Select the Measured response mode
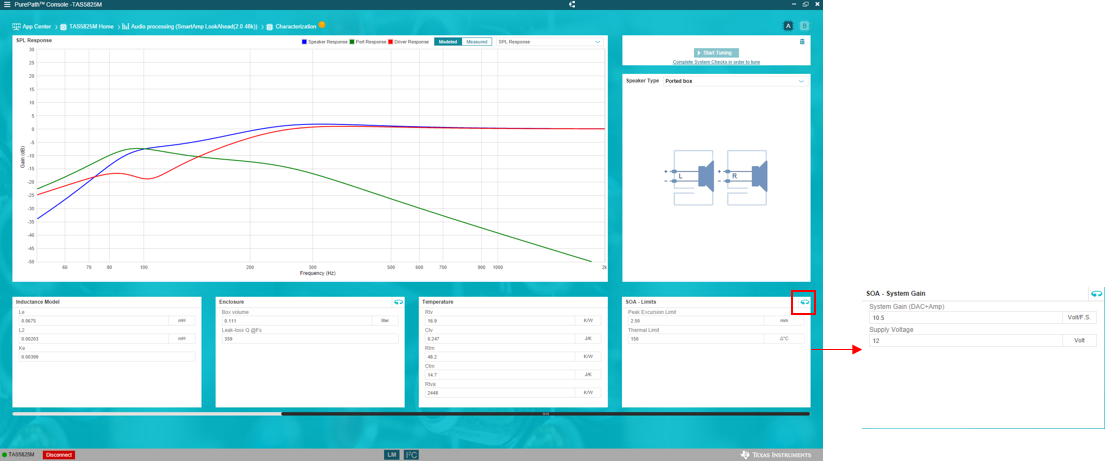This screenshot has height=461, width=1106. tap(476, 42)
